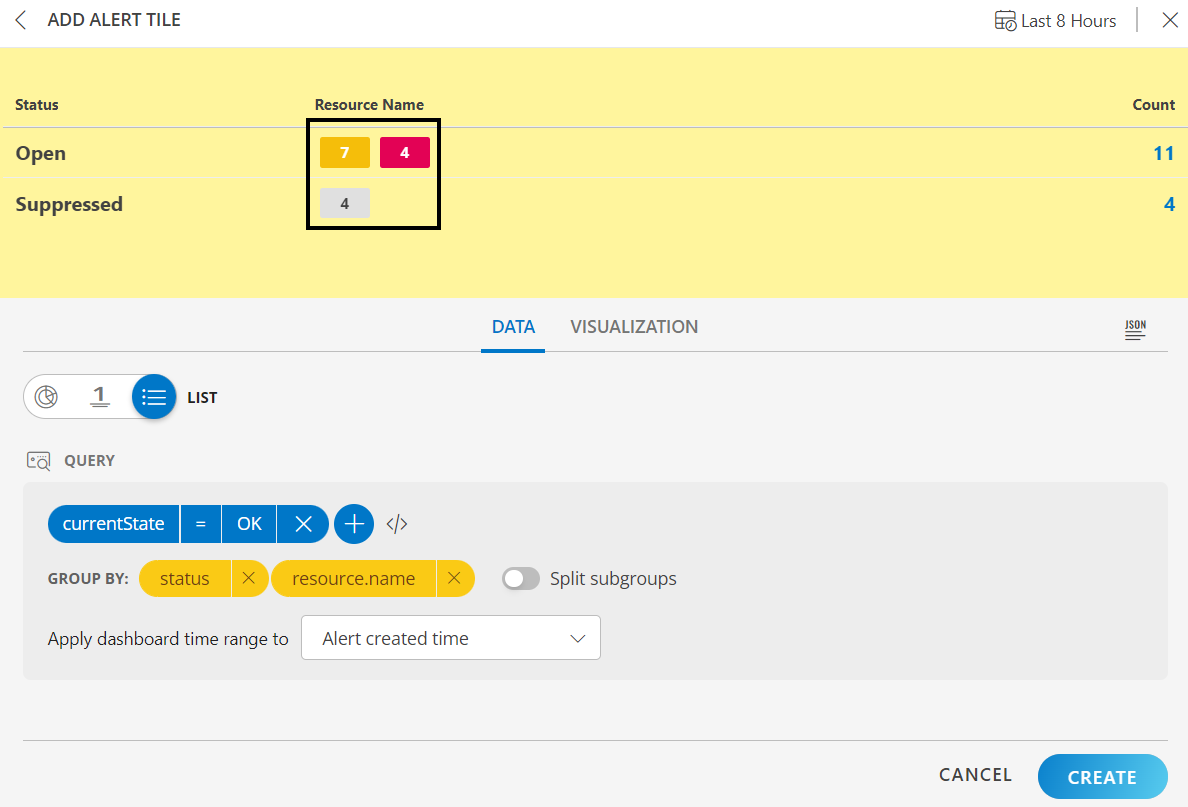The image size is (1188, 807).
Task: Click the back arrow in the header
Action: click(x=20, y=19)
